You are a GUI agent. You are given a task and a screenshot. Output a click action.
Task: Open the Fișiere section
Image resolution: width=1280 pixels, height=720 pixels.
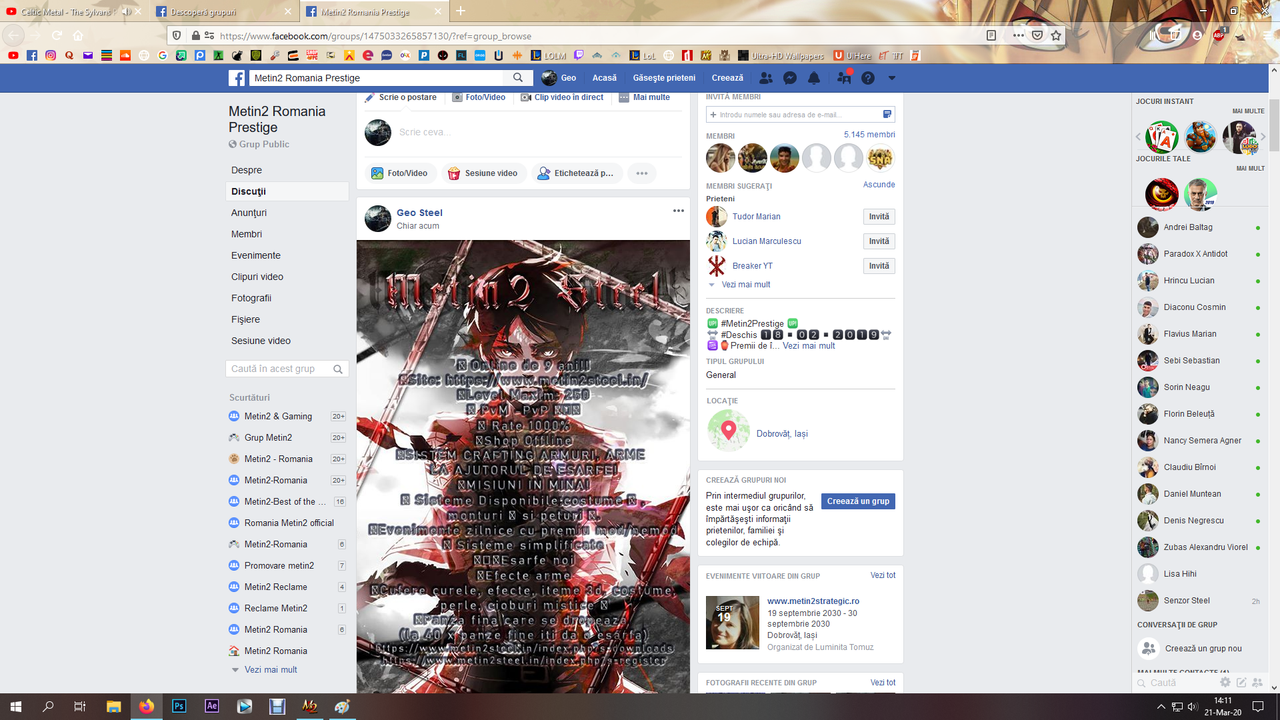[x=287, y=319]
